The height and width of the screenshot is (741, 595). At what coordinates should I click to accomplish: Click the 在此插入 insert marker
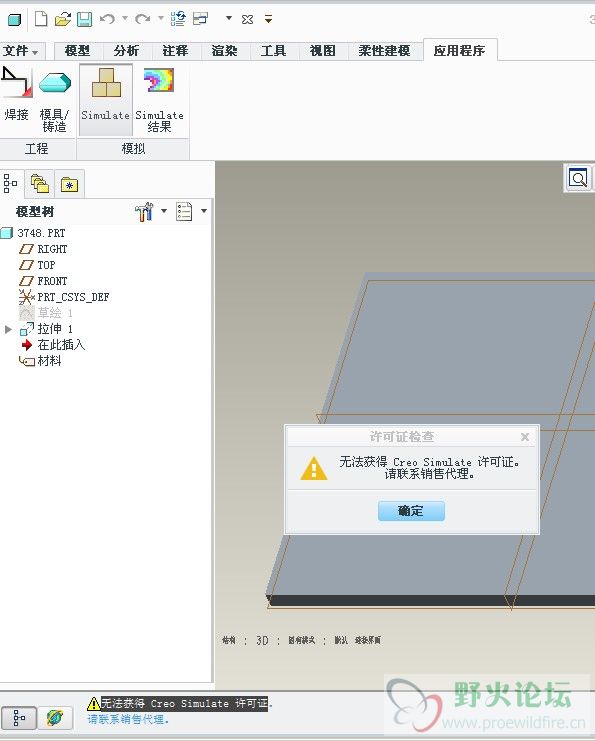pyautogui.click(x=61, y=345)
